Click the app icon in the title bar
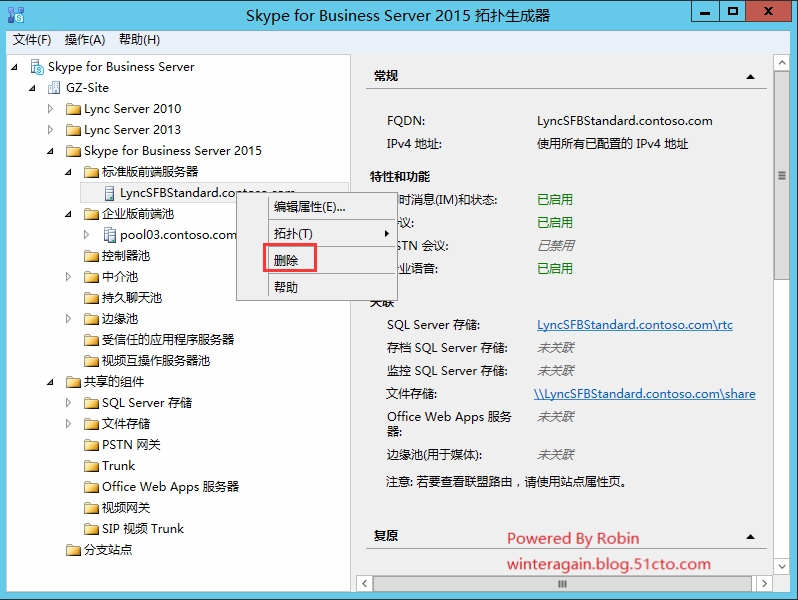The height and width of the screenshot is (600, 798). (x=16, y=15)
